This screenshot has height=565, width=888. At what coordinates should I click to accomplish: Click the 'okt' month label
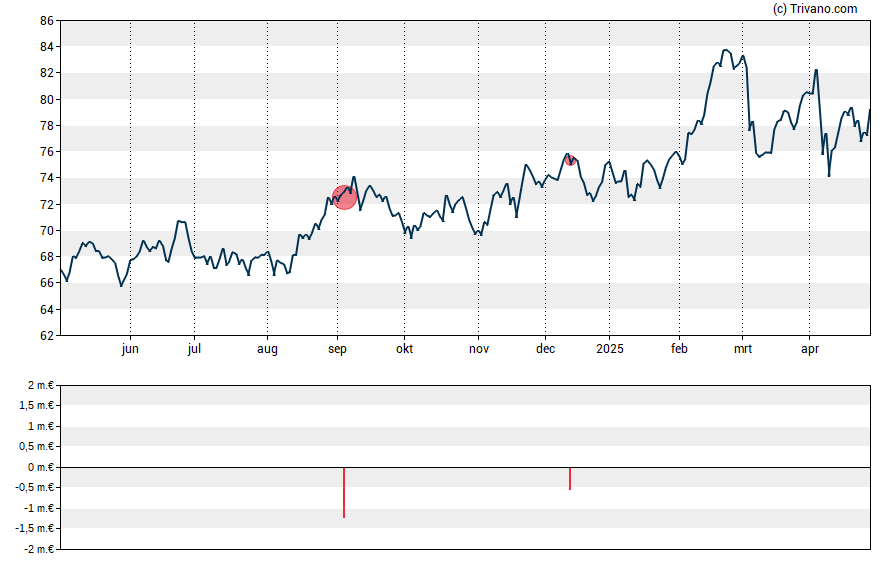coord(404,349)
